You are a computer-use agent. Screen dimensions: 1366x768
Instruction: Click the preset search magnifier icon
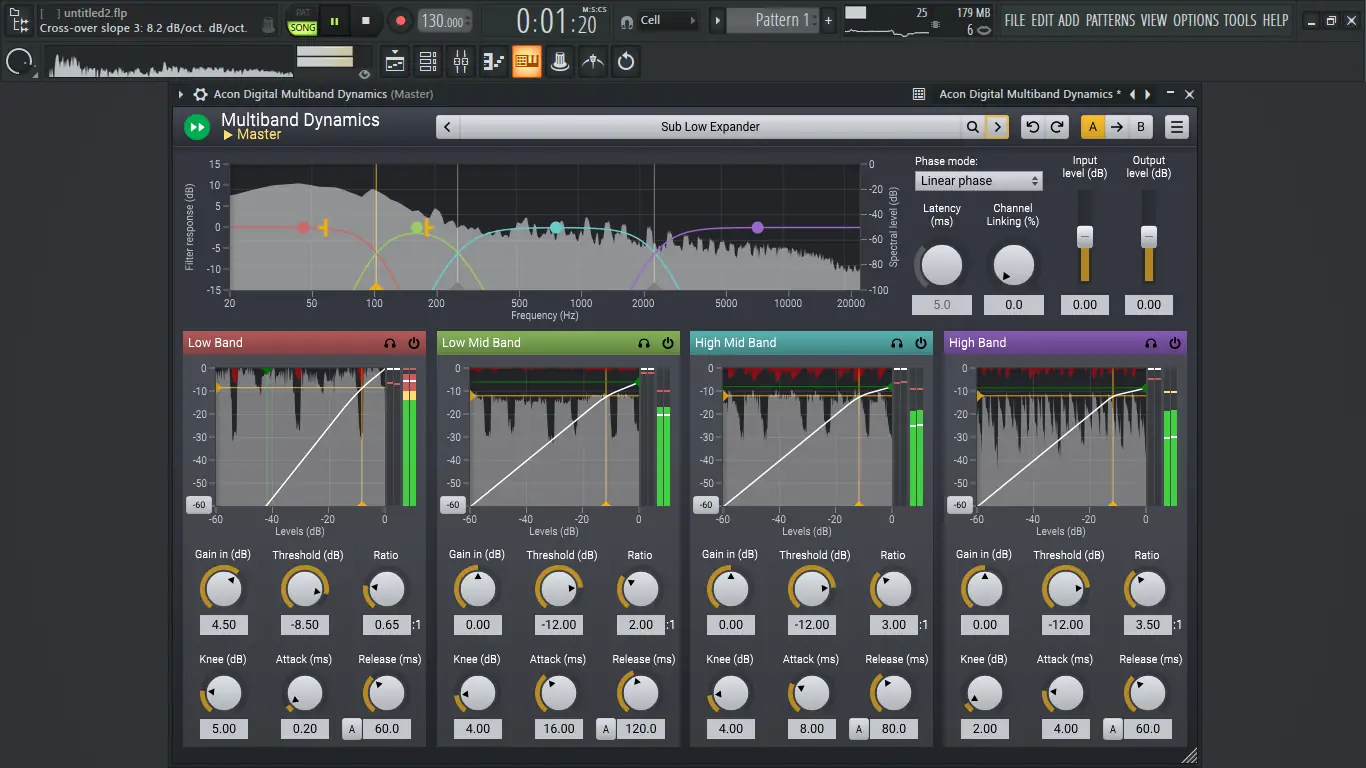973,127
